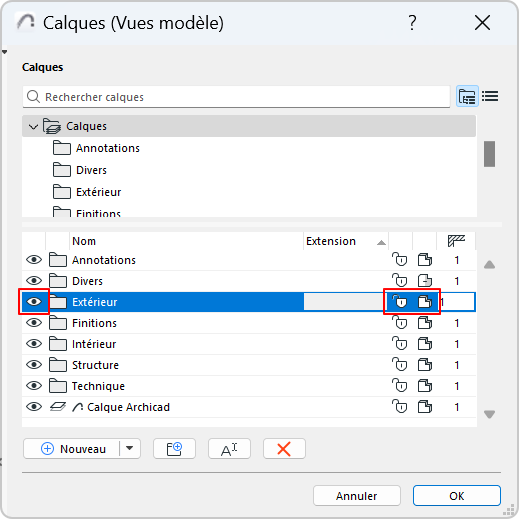Screen dimensions: 519x519
Task: Click the Annuler button
Action: click(357, 496)
